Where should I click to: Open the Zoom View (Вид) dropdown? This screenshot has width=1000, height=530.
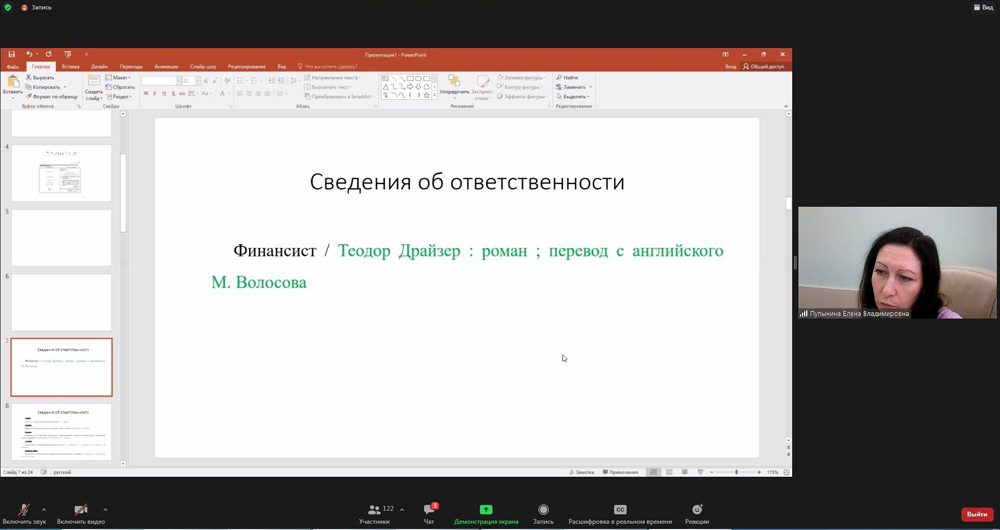983,7
